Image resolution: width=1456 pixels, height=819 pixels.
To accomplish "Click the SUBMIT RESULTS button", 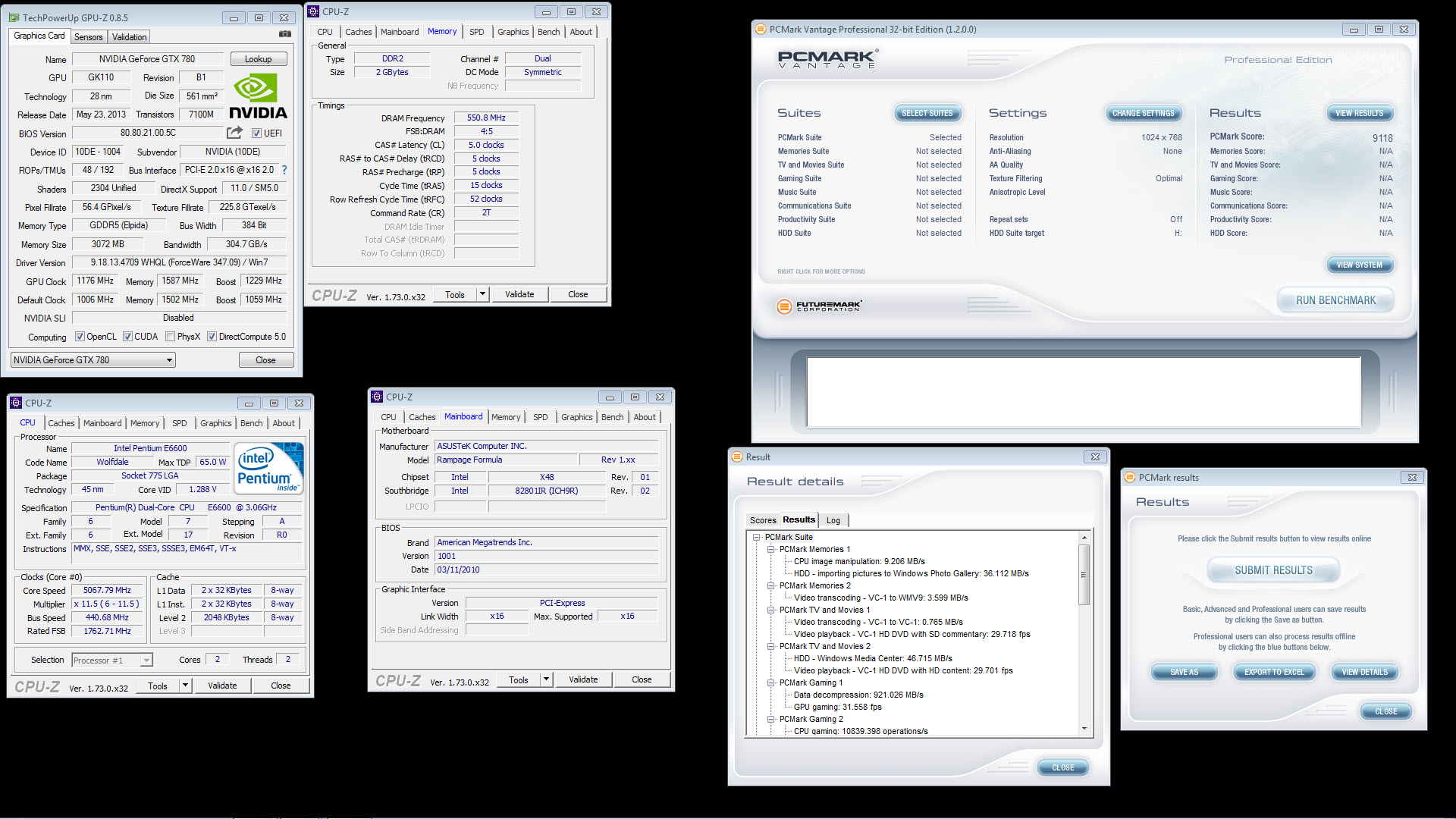I will click(x=1273, y=570).
